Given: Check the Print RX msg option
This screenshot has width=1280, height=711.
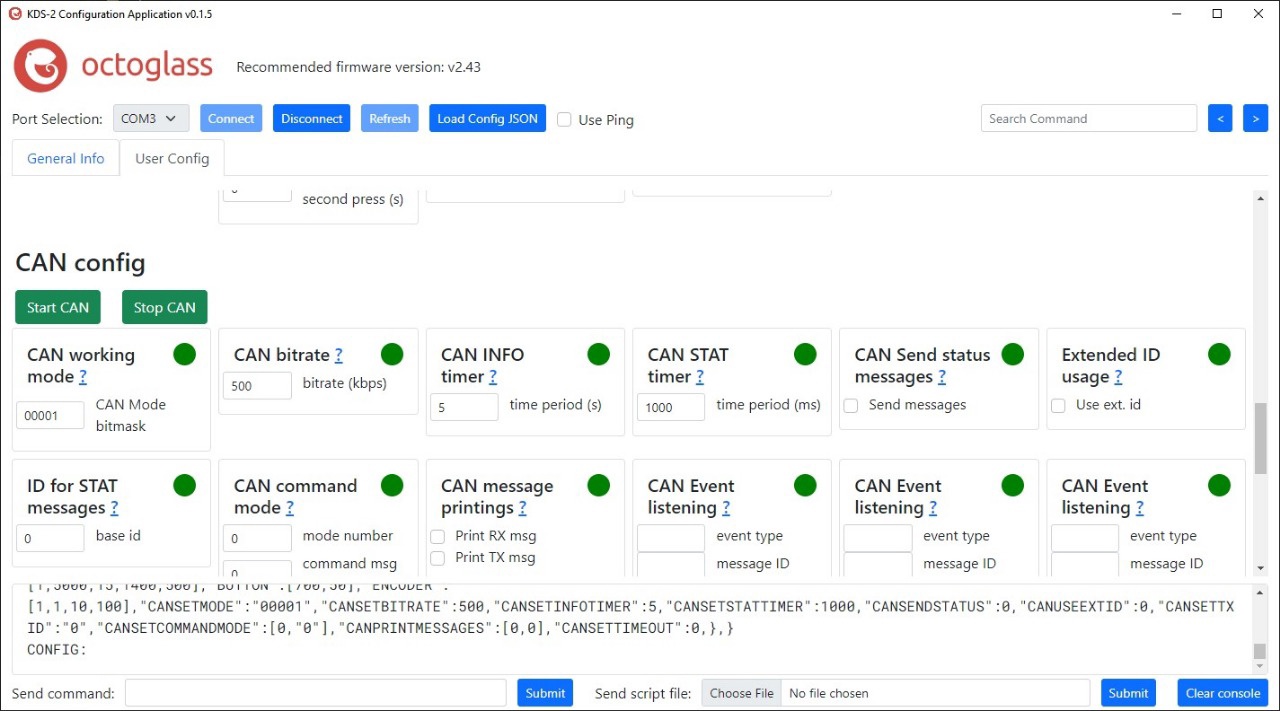Looking at the screenshot, I should [x=437, y=536].
